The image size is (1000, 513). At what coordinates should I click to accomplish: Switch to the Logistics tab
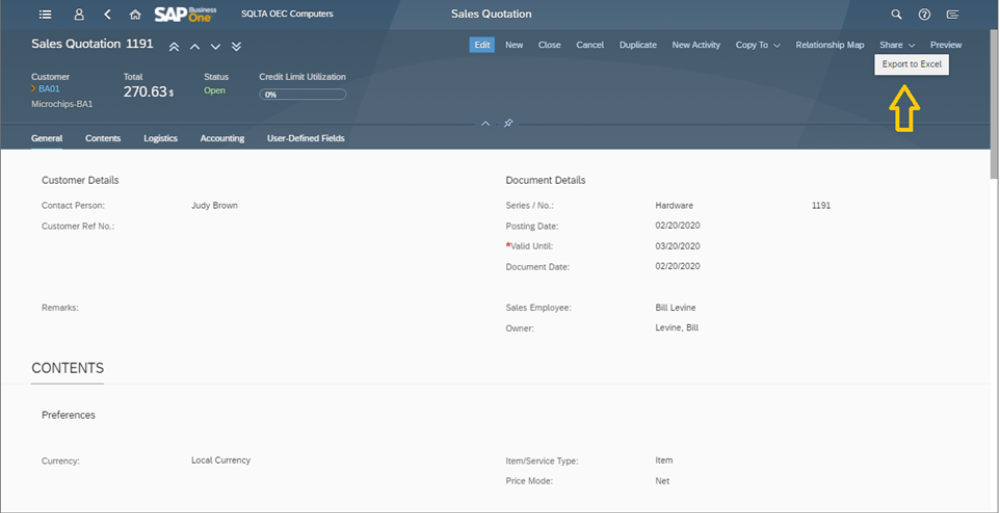pyautogui.click(x=161, y=138)
